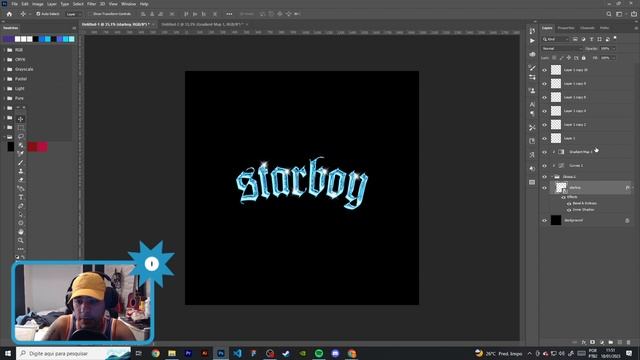Click Delete layer trash icon

click(629, 342)
